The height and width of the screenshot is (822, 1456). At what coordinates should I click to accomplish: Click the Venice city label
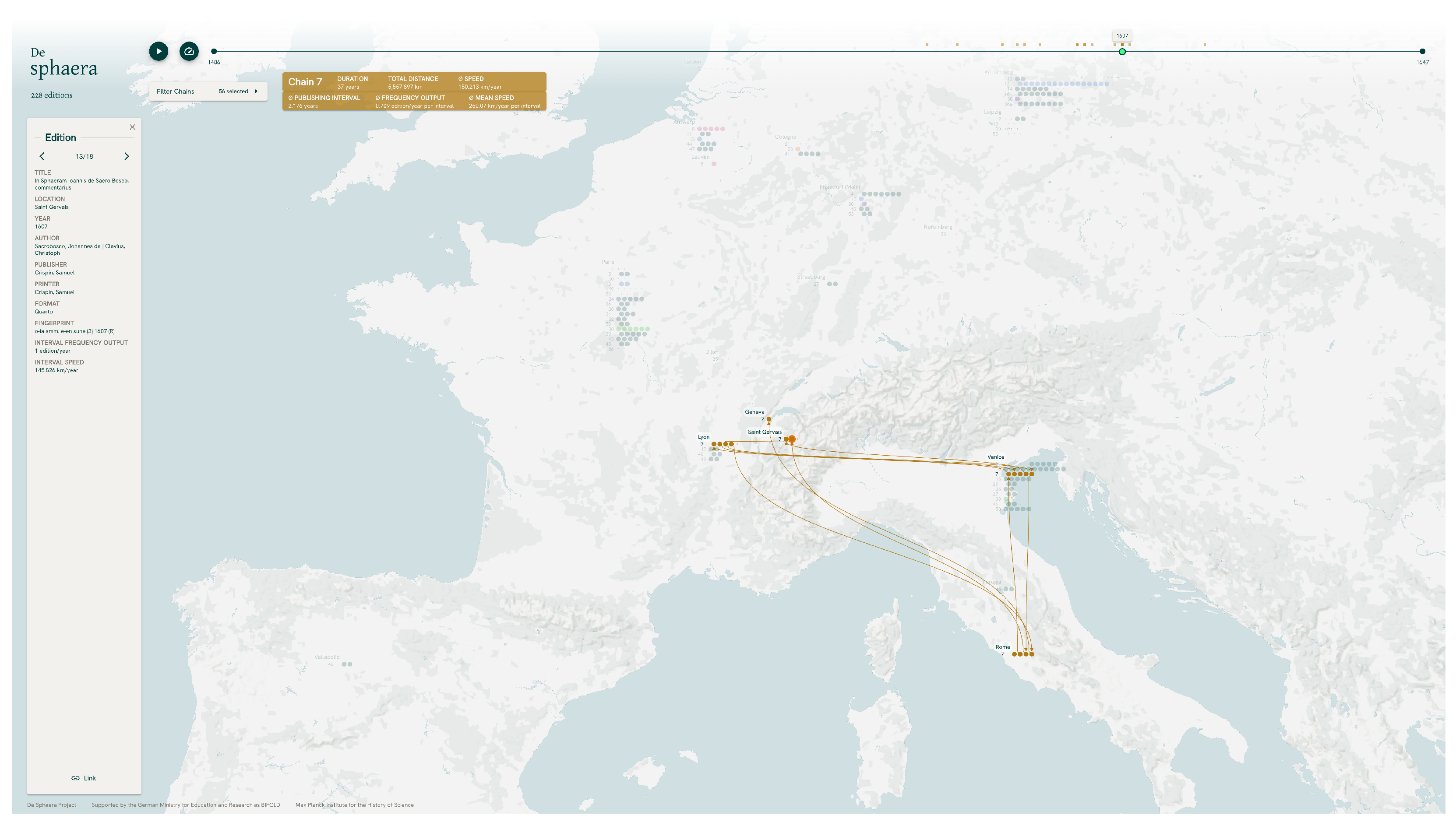(995, 457)
